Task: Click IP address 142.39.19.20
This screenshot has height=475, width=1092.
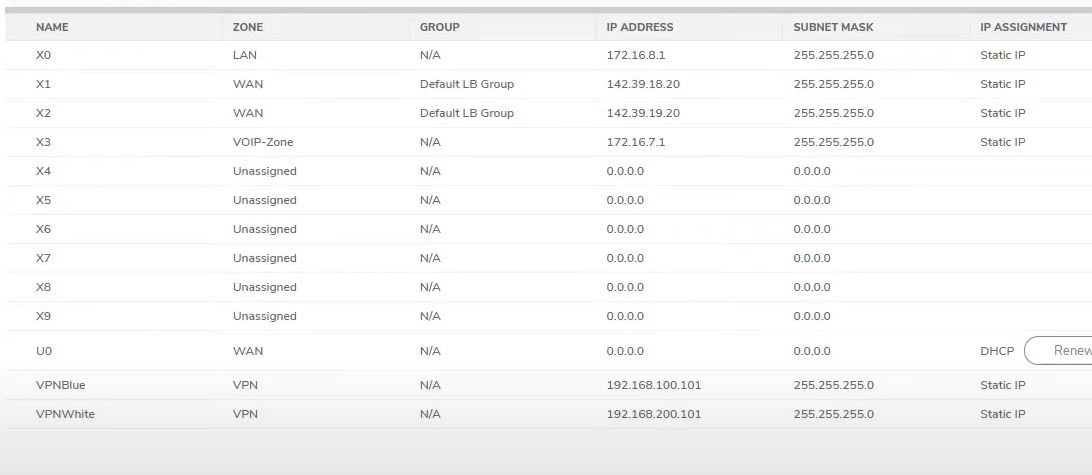Action: click(643, 113)
